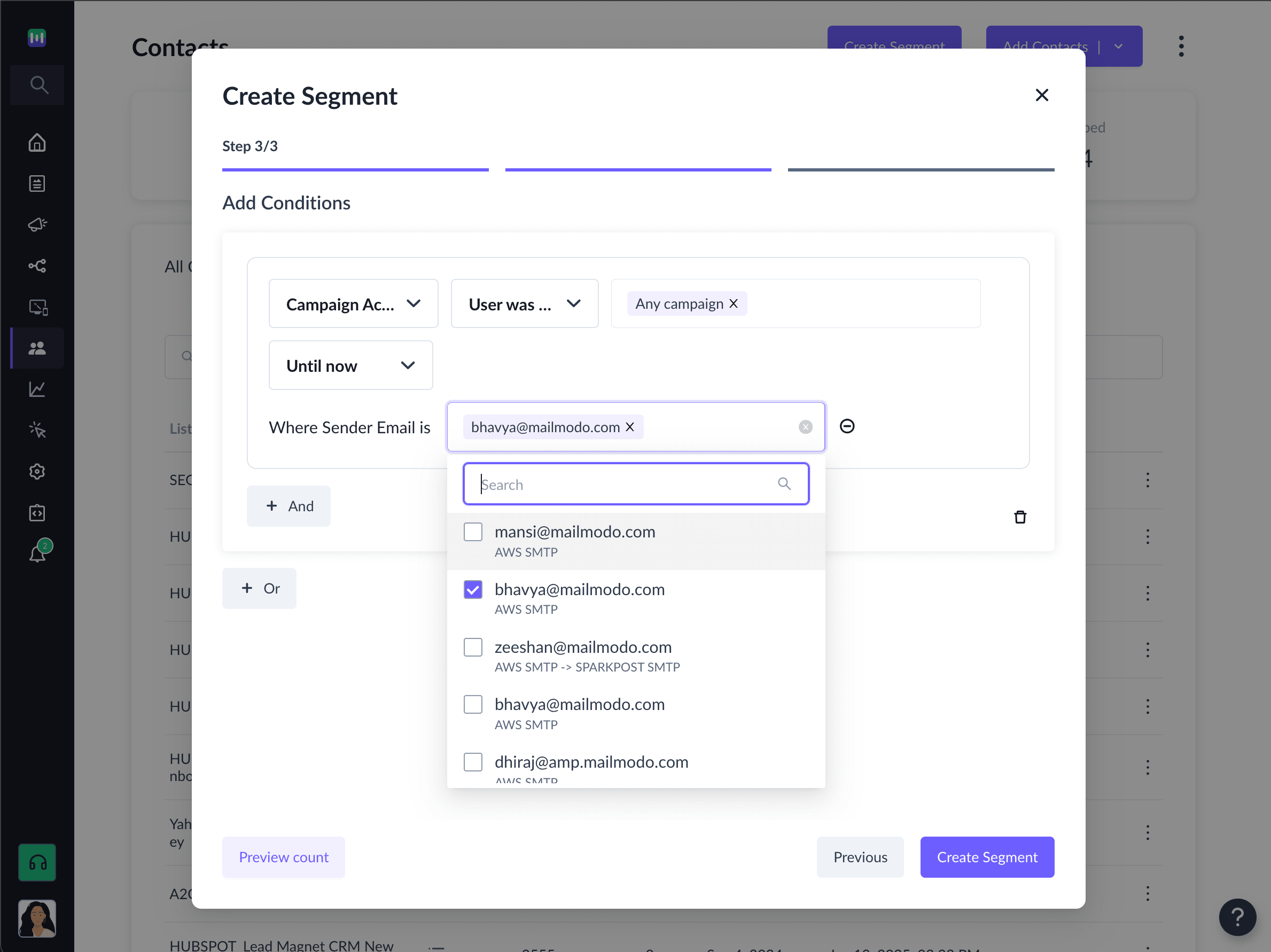The image size is (1271, 952).
Task: Remove the Any campaign tag
Action: (734, 303)
